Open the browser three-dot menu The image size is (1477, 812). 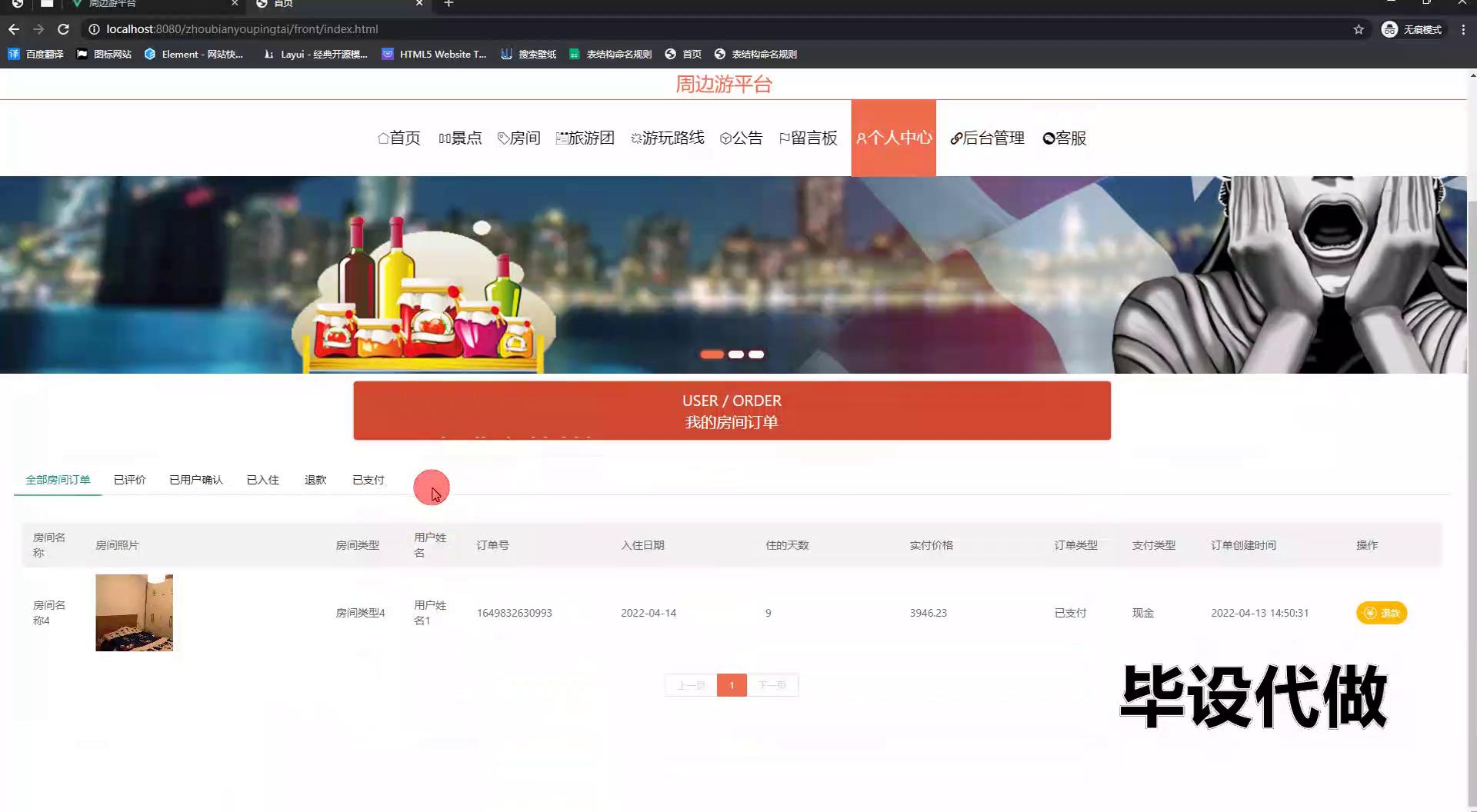tap(1463, 29)
